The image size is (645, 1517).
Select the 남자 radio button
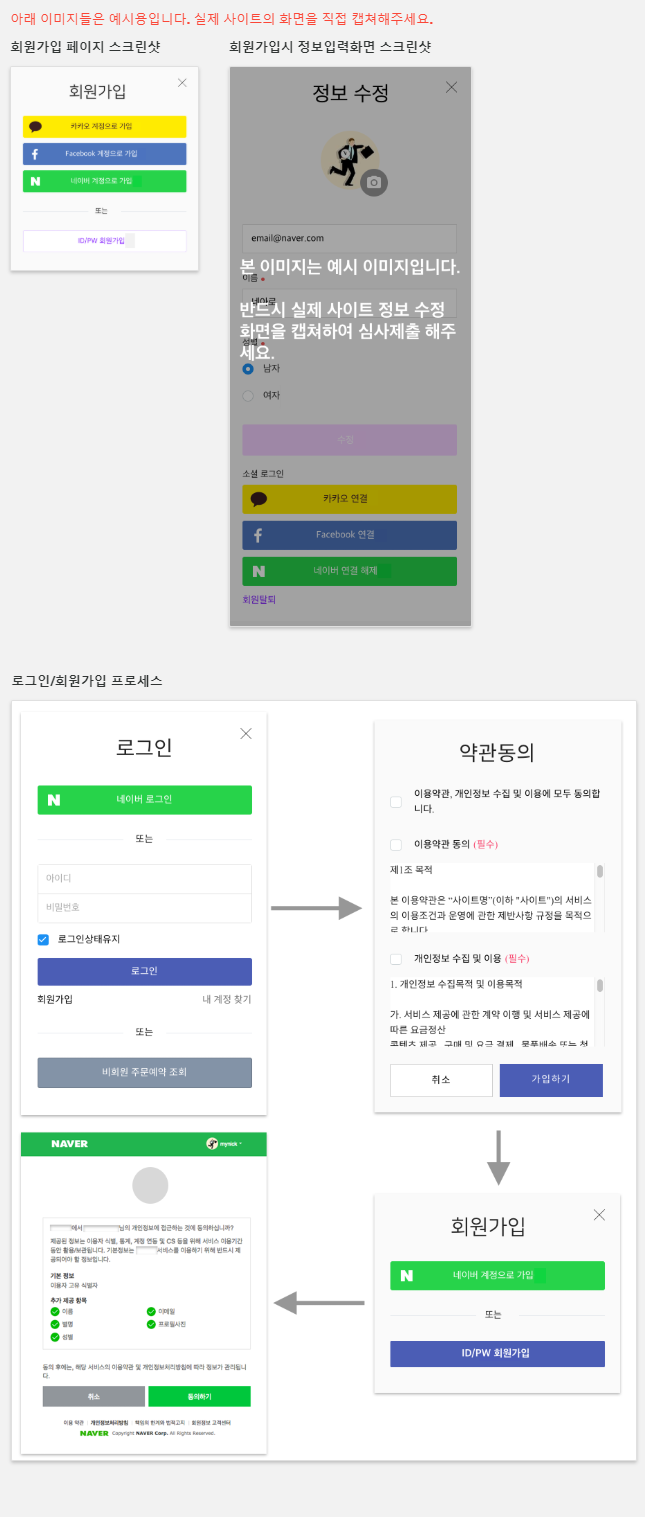(x=248, y=368)
